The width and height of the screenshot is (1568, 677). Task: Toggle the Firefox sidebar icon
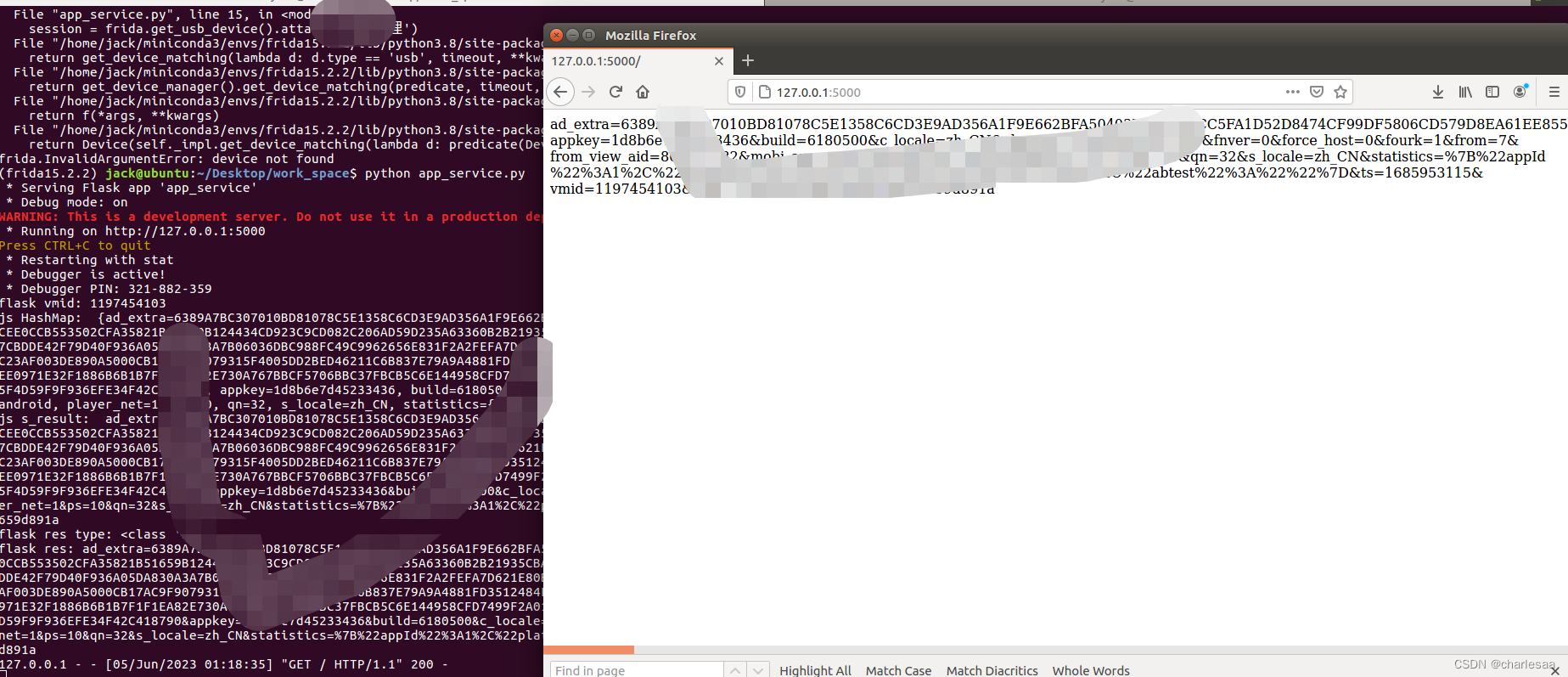(1492, 92)
